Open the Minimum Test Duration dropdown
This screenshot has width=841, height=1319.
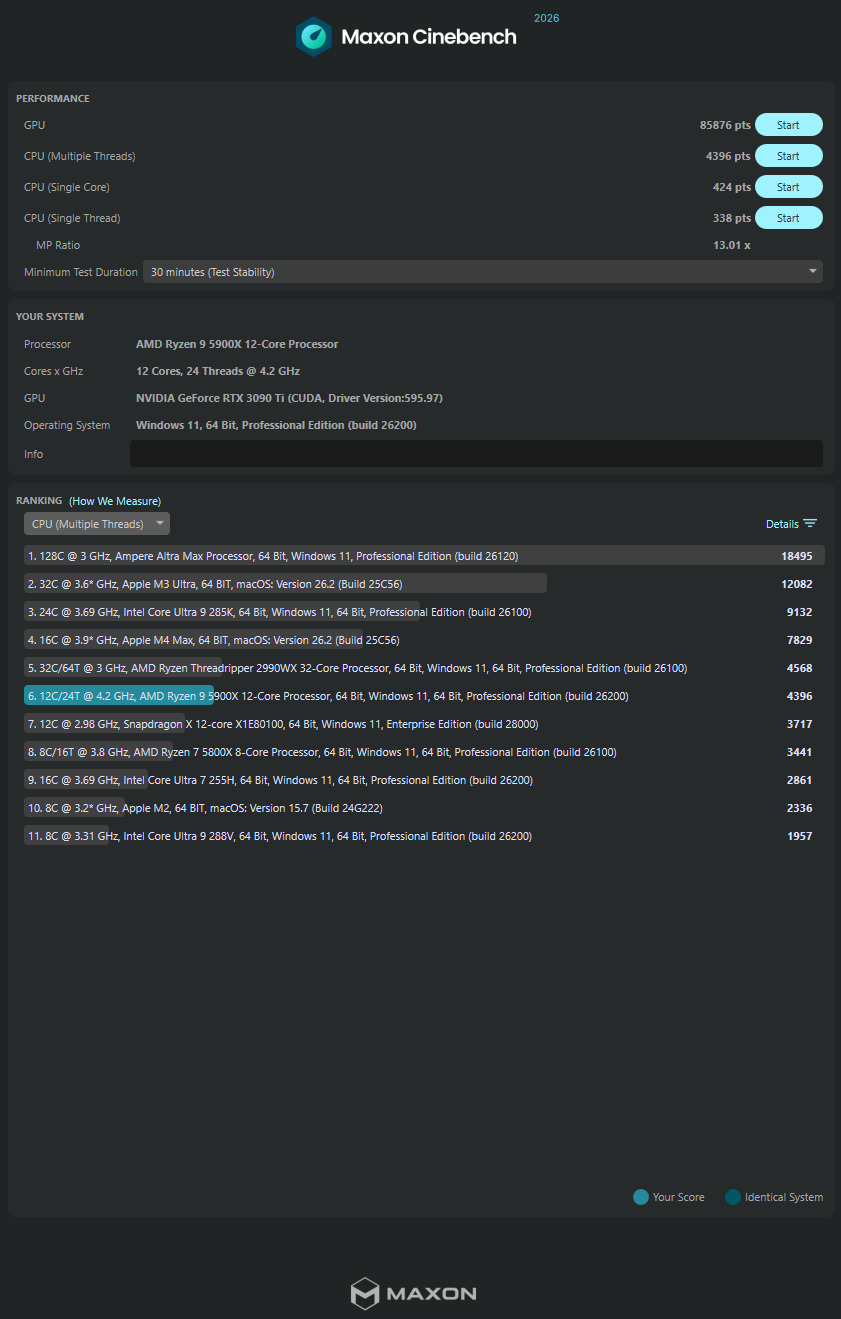coord(482,272)
